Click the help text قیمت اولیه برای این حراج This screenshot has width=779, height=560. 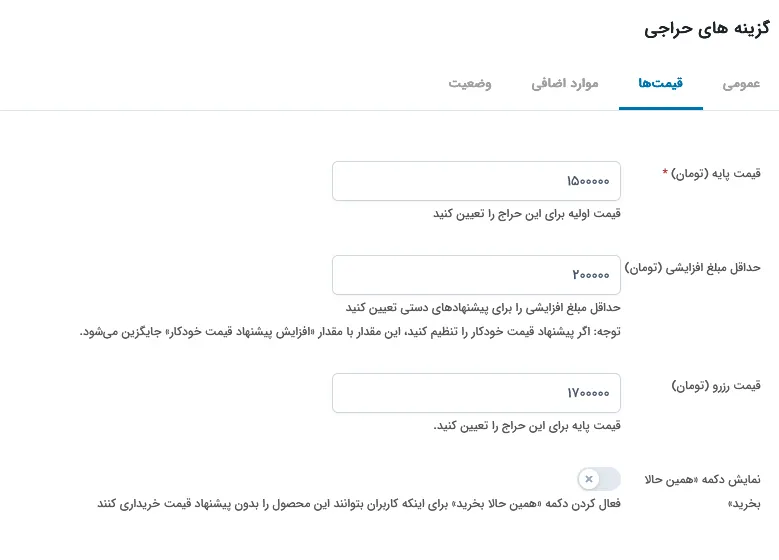527,214
